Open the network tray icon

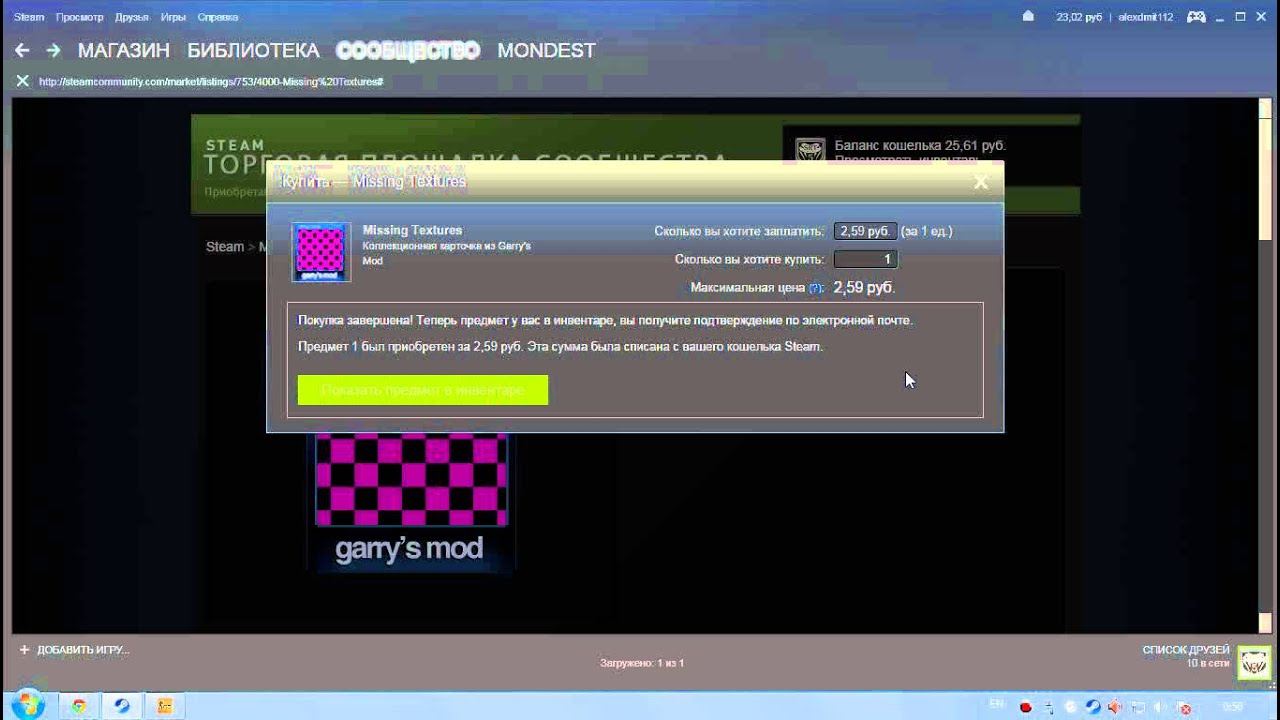point(1140,707)
